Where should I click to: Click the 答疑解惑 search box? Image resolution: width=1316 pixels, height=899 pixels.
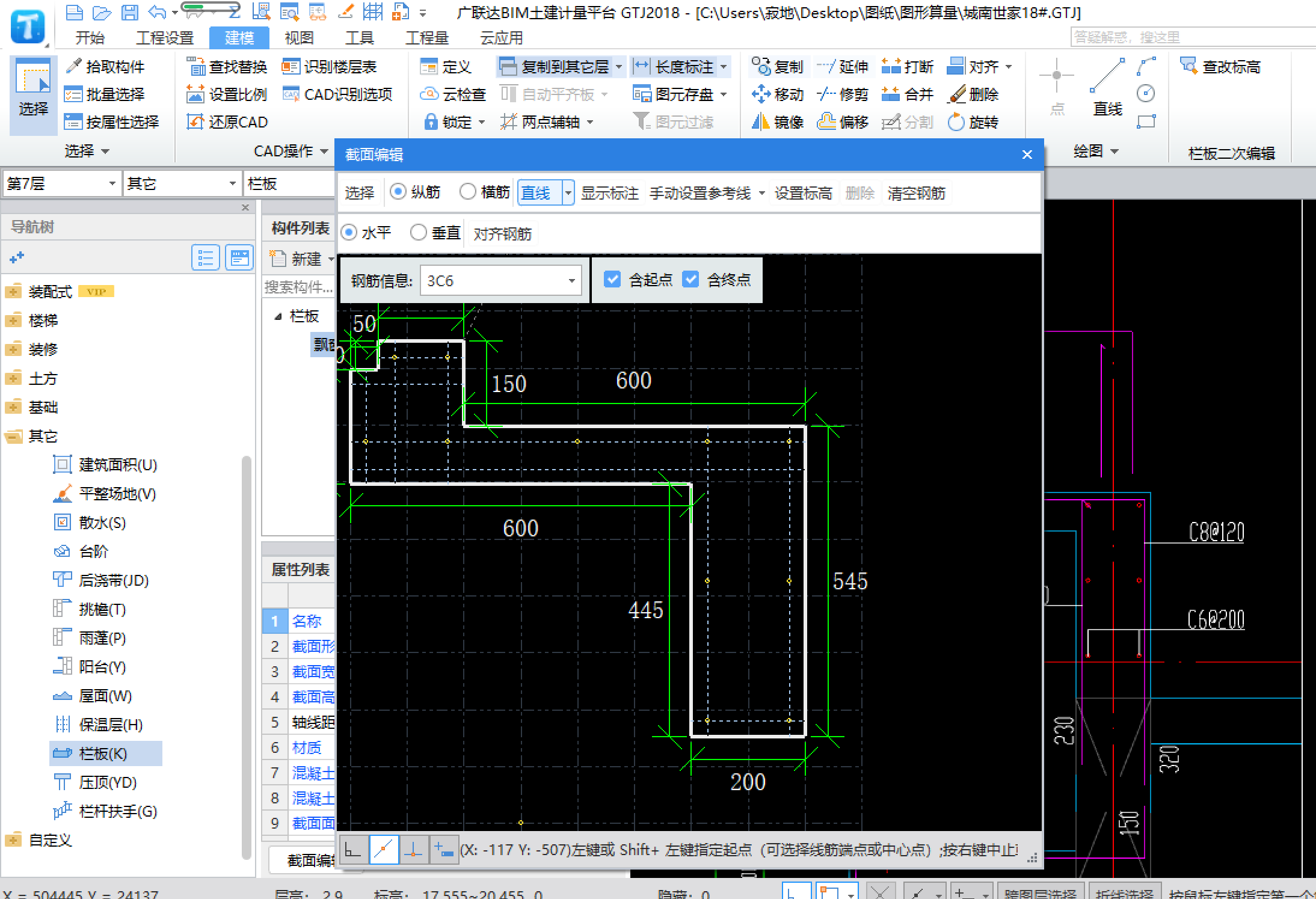(1193, 37)
